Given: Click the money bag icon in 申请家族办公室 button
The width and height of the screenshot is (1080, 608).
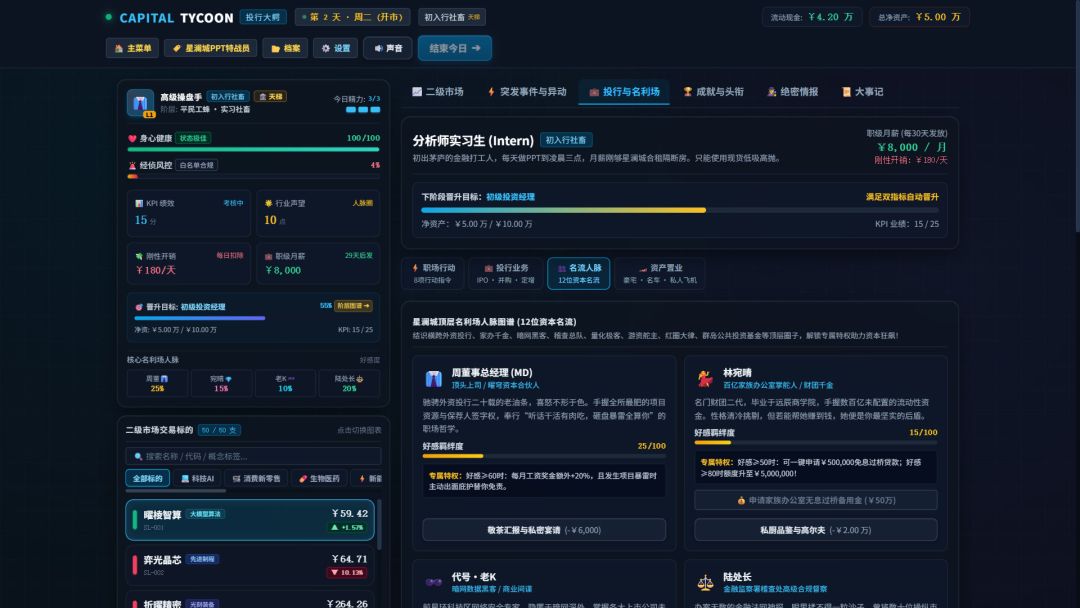Looking at the screenshot, I should click(x=741, y=501).
